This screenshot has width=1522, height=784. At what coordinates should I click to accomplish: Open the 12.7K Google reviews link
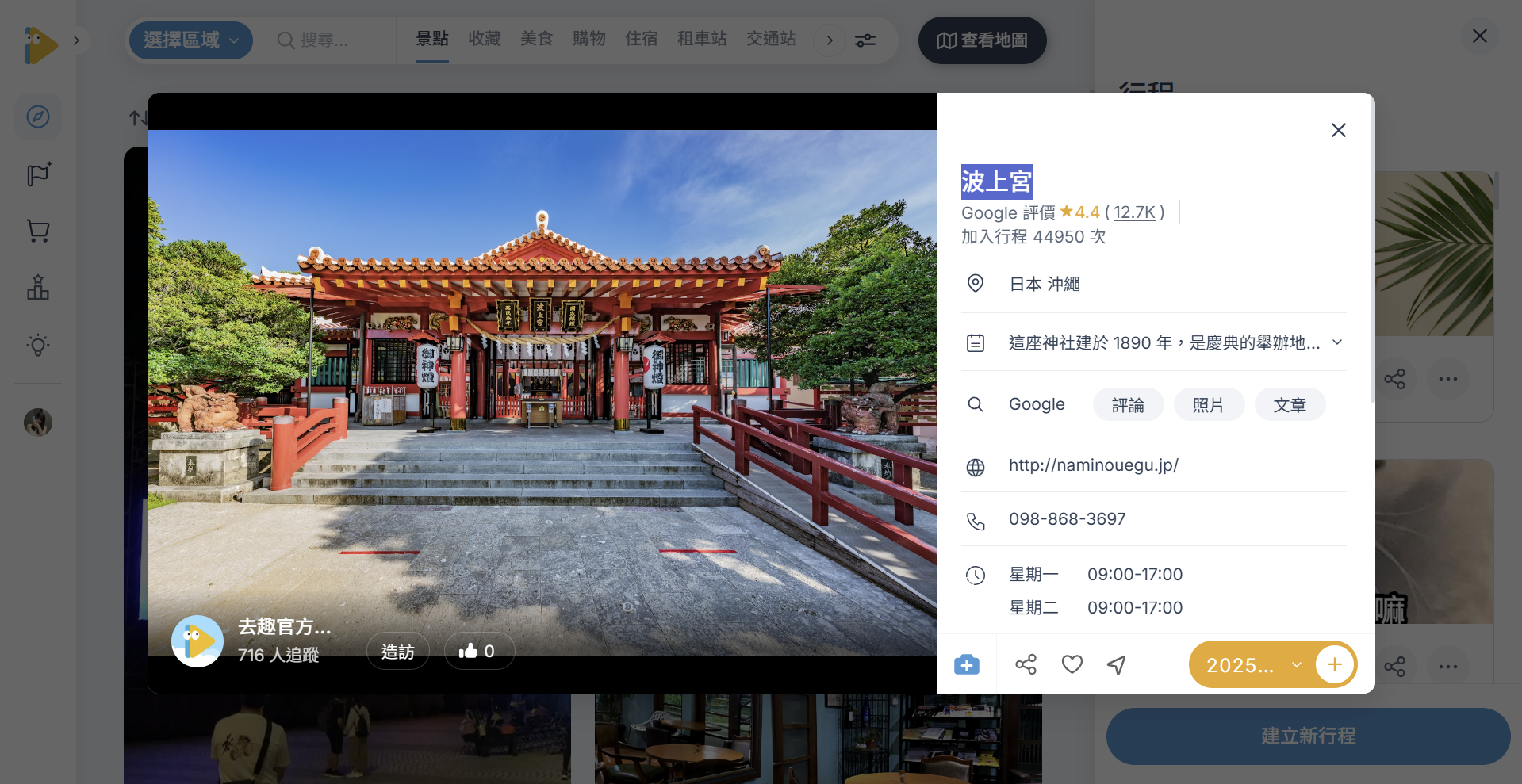(1135, 212)
